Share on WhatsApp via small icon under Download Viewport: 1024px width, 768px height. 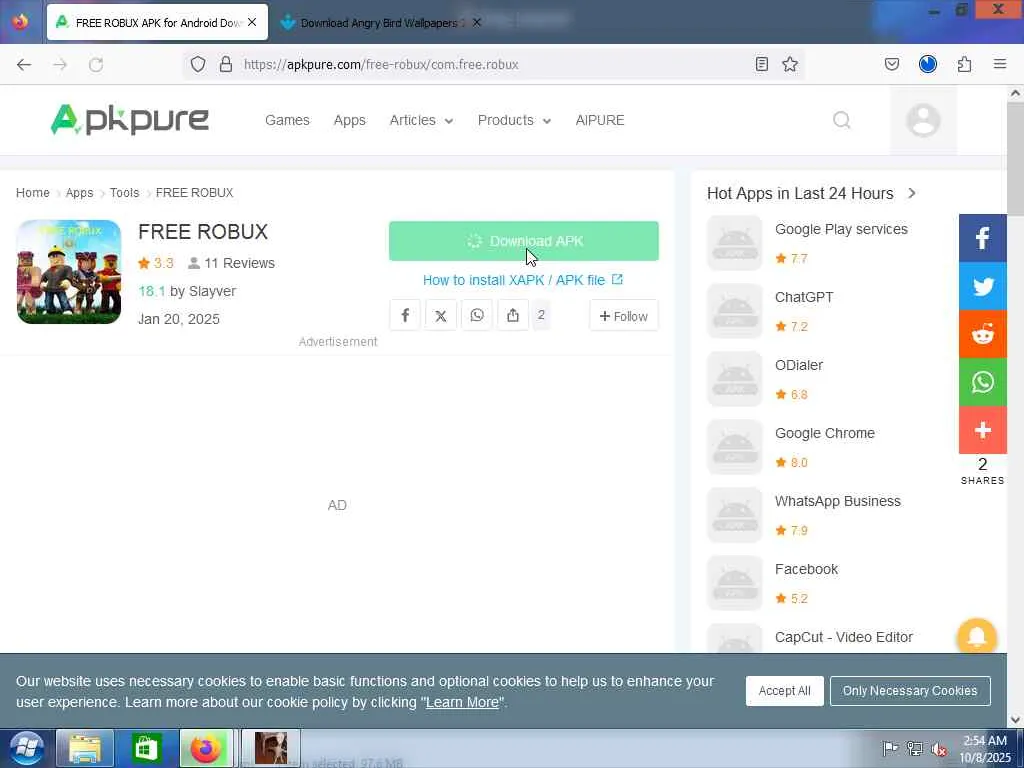[x=477, y=315]
